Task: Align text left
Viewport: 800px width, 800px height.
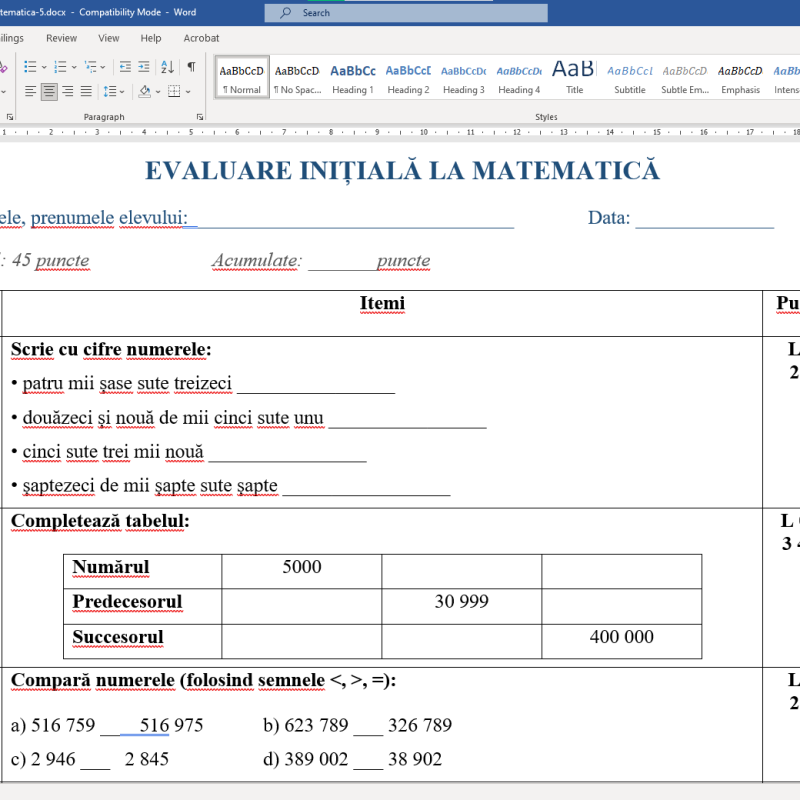Action: pyautogui.click(x=30, y=92)
